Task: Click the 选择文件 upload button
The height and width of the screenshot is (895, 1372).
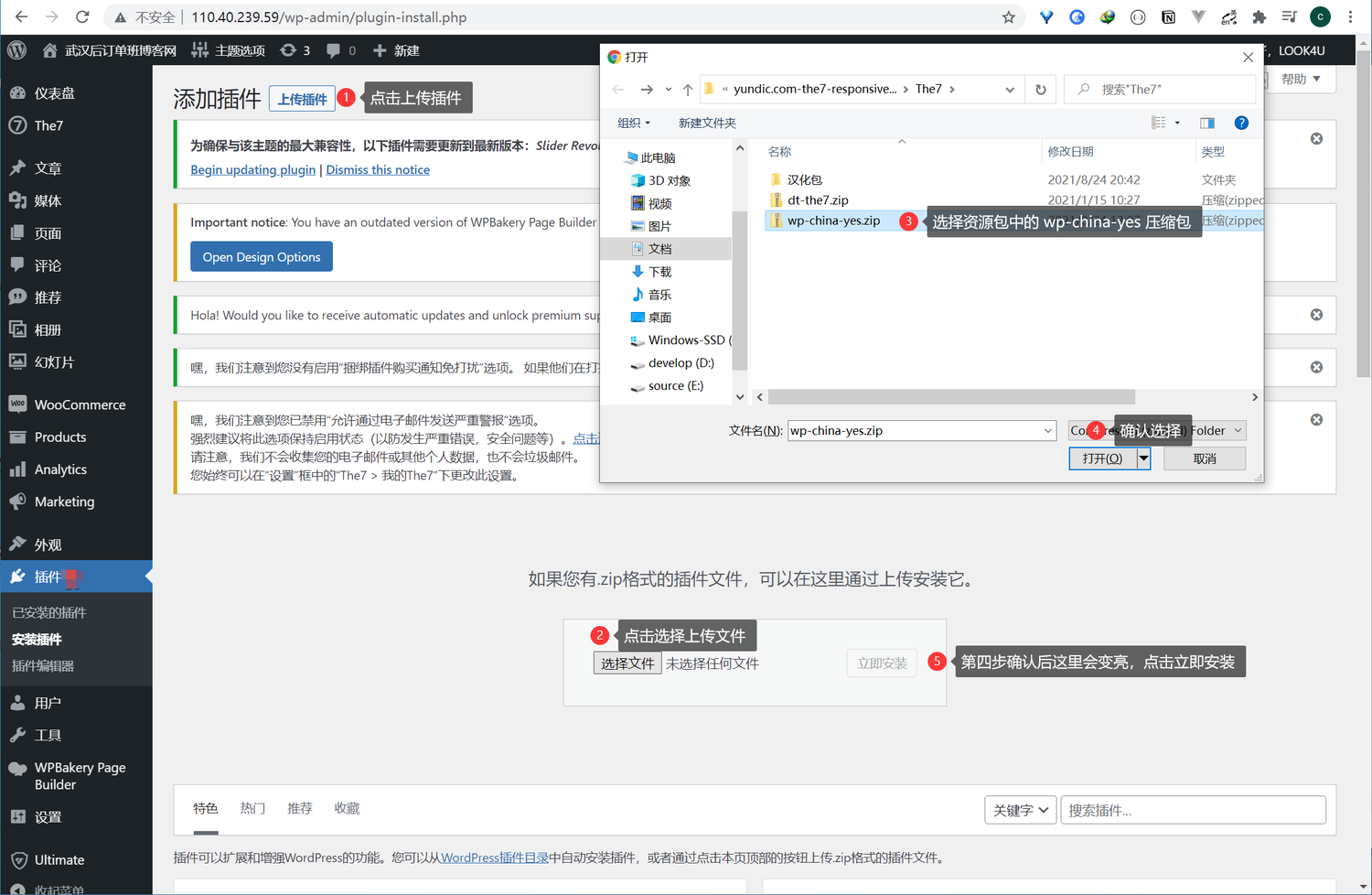Action: 627,663
